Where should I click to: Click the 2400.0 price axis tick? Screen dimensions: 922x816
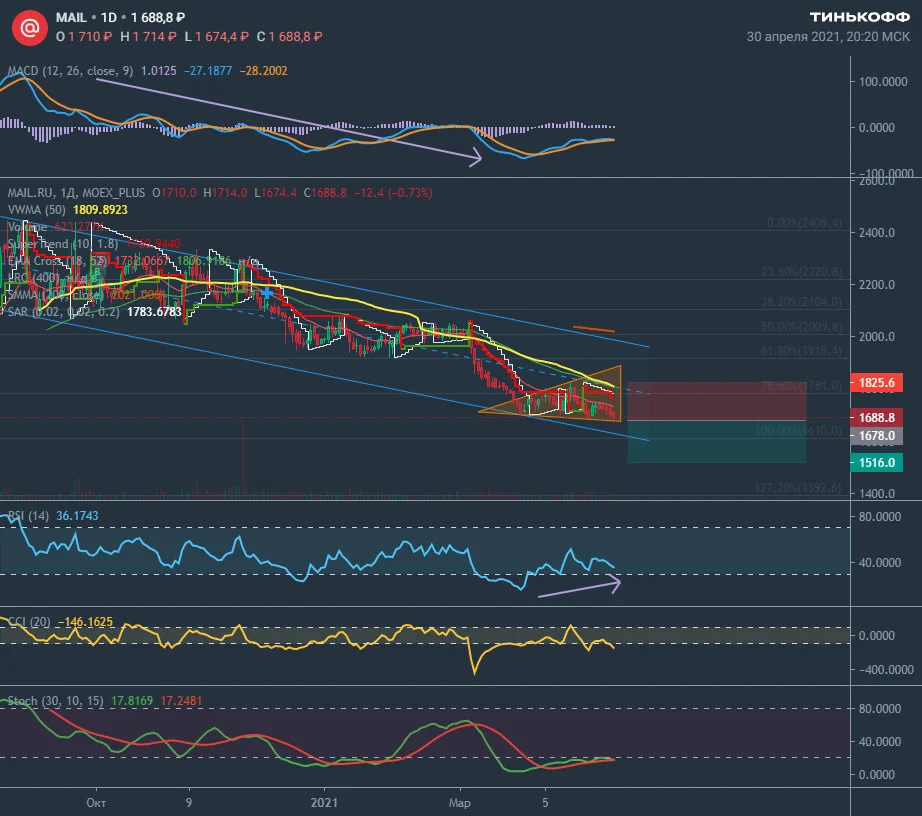(x=877, y=233)
